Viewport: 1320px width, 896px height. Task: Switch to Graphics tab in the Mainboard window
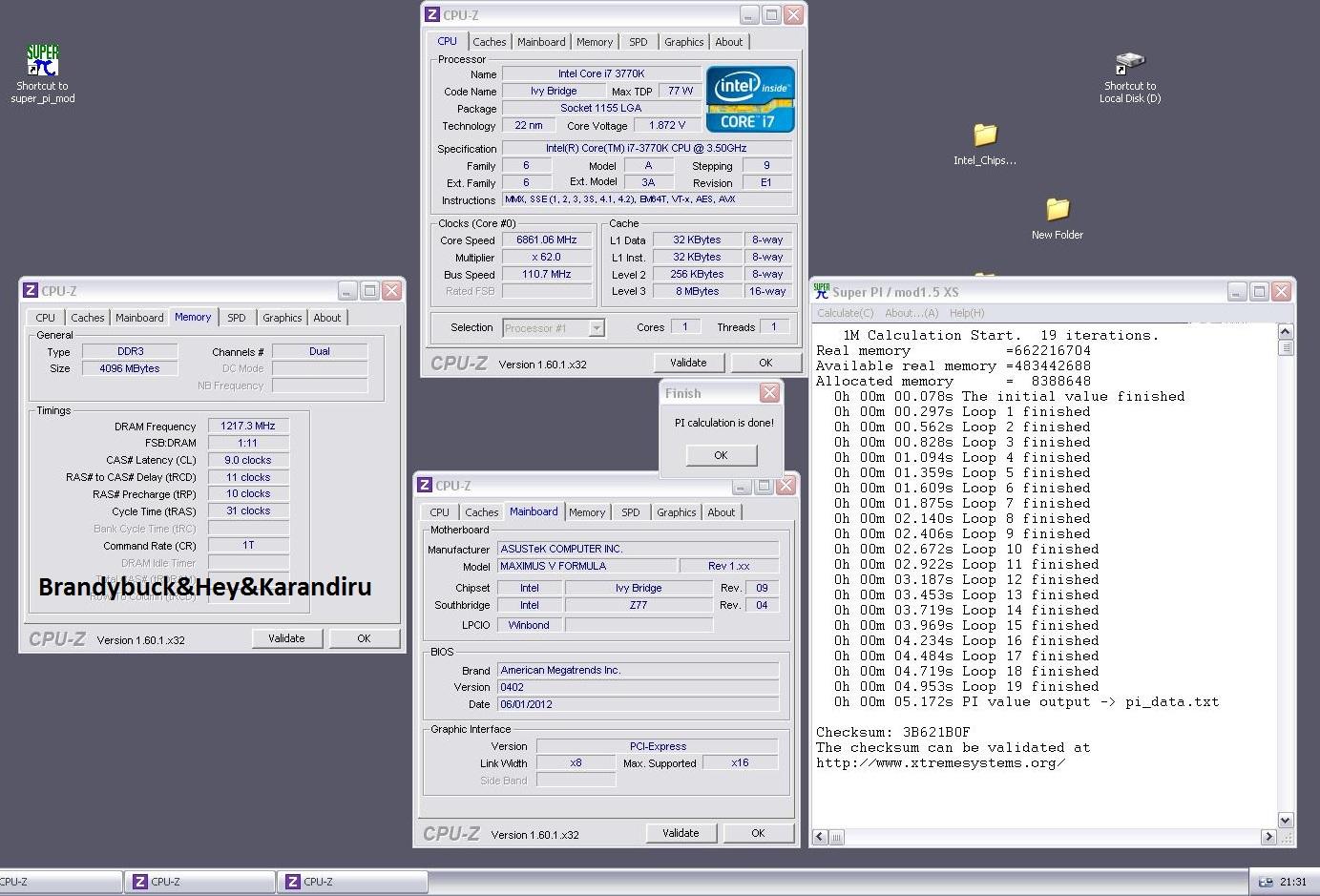tap(676, 512)
